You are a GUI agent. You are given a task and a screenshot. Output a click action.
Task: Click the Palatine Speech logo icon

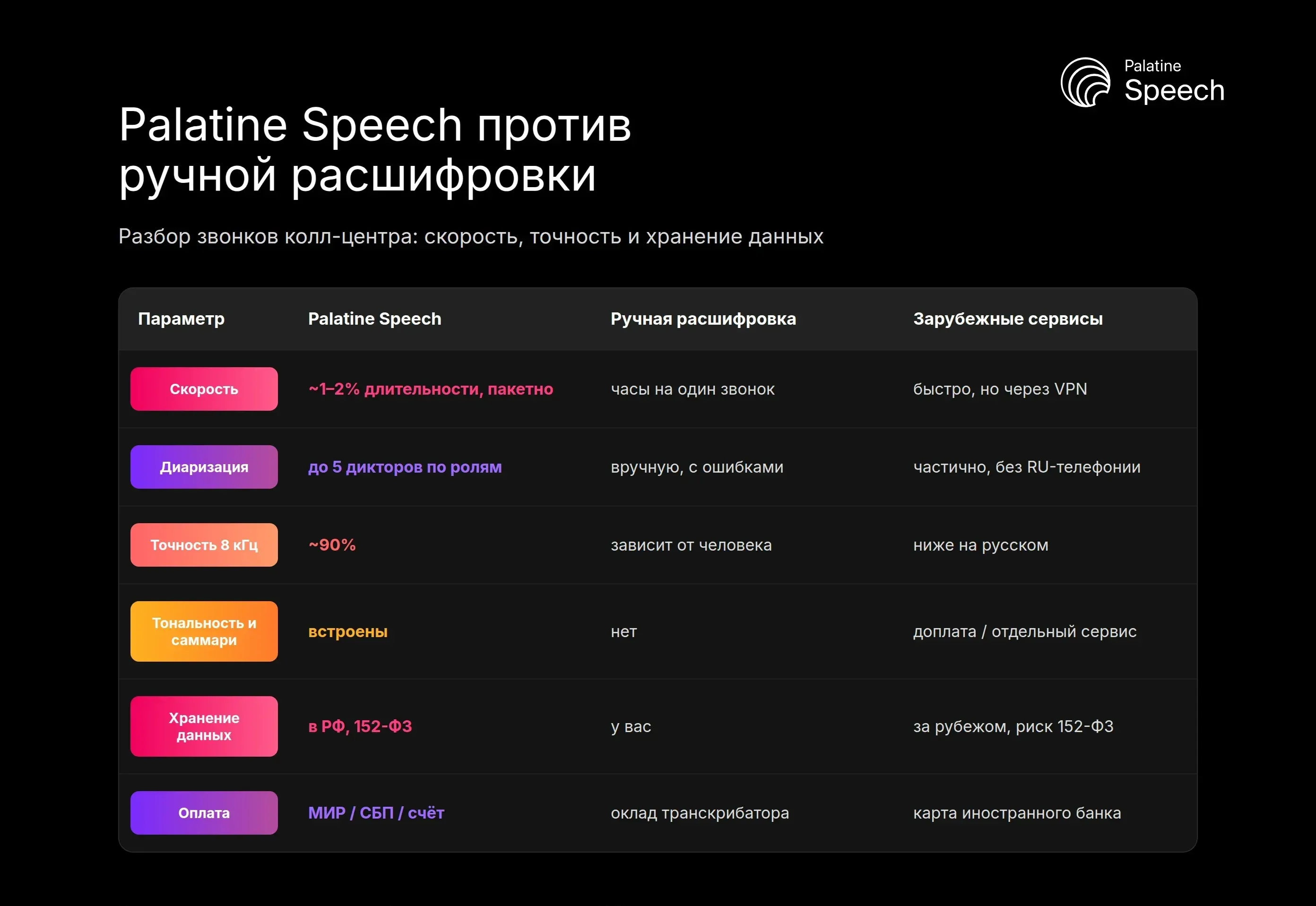1085,82
